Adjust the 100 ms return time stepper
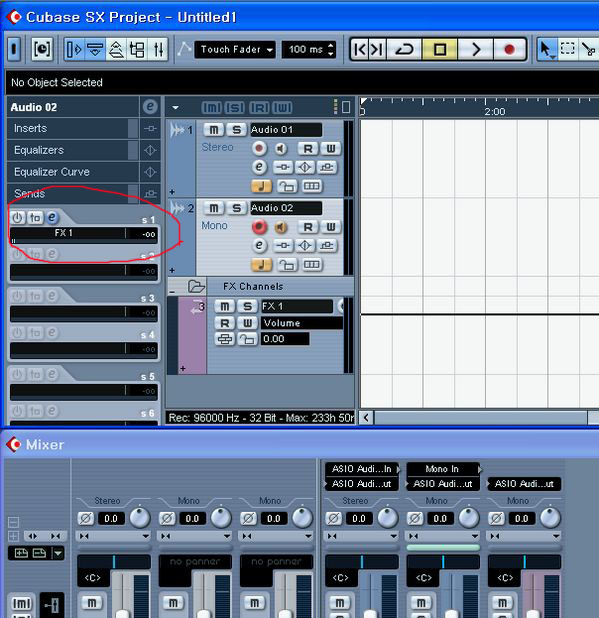The width and height of the screenshot is (599, 618). pyautogui.click(x=331, y=50)
